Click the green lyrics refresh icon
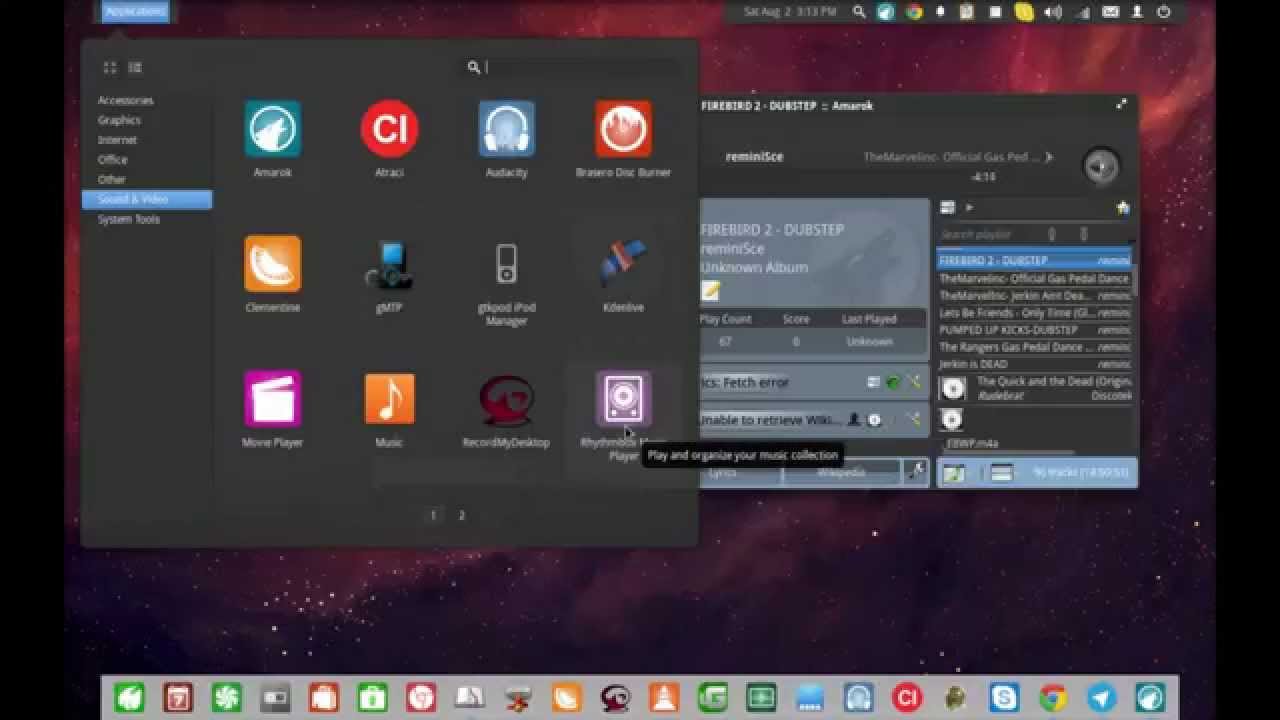Image resolution: width=1280 pixels, height=720 pixels. 893,382
